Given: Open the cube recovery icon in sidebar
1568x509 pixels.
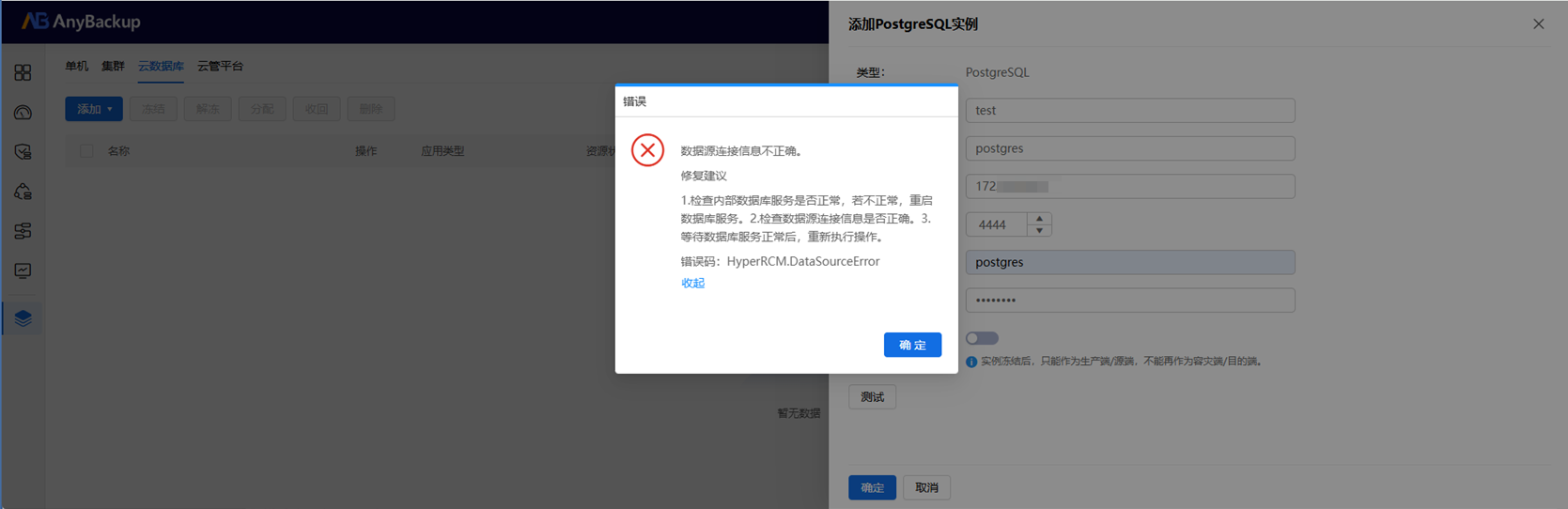Looking at the screenshot, I should coord(23,192).
